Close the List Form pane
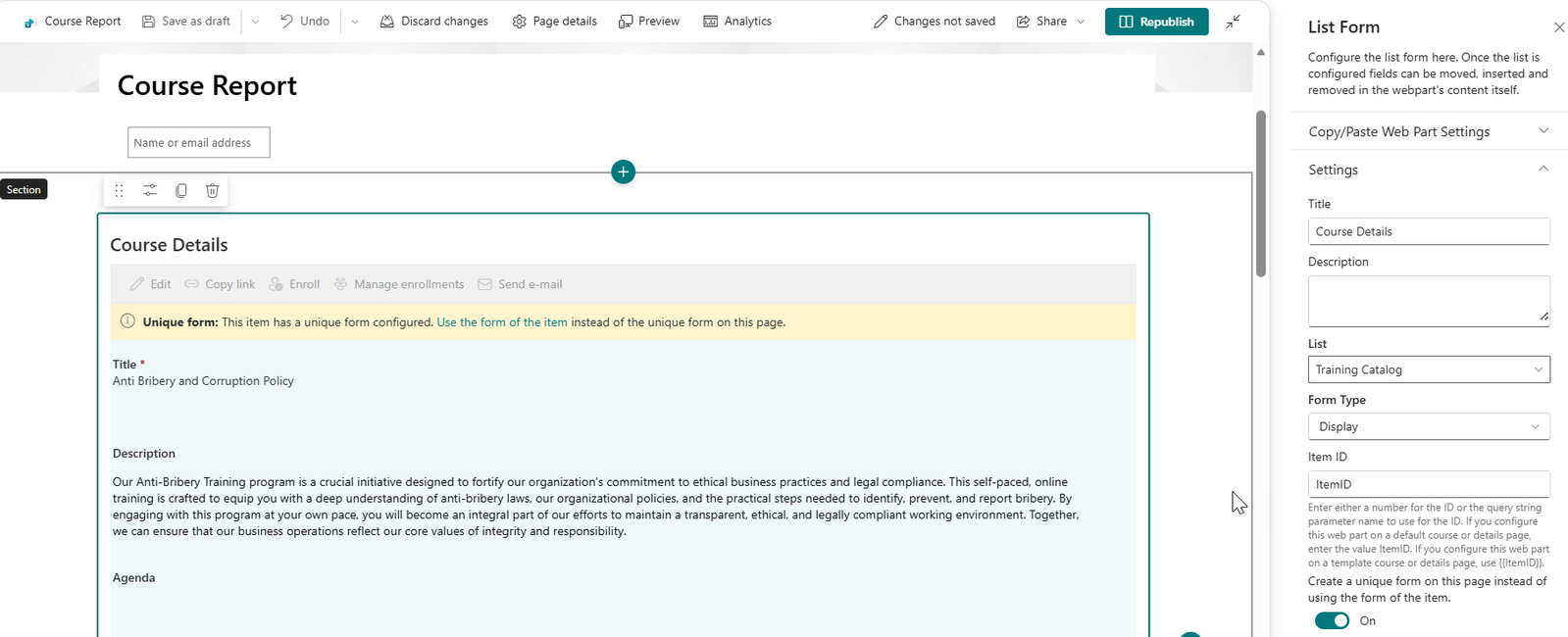This screenshot has height=637, width=1568. [1559, 27]
